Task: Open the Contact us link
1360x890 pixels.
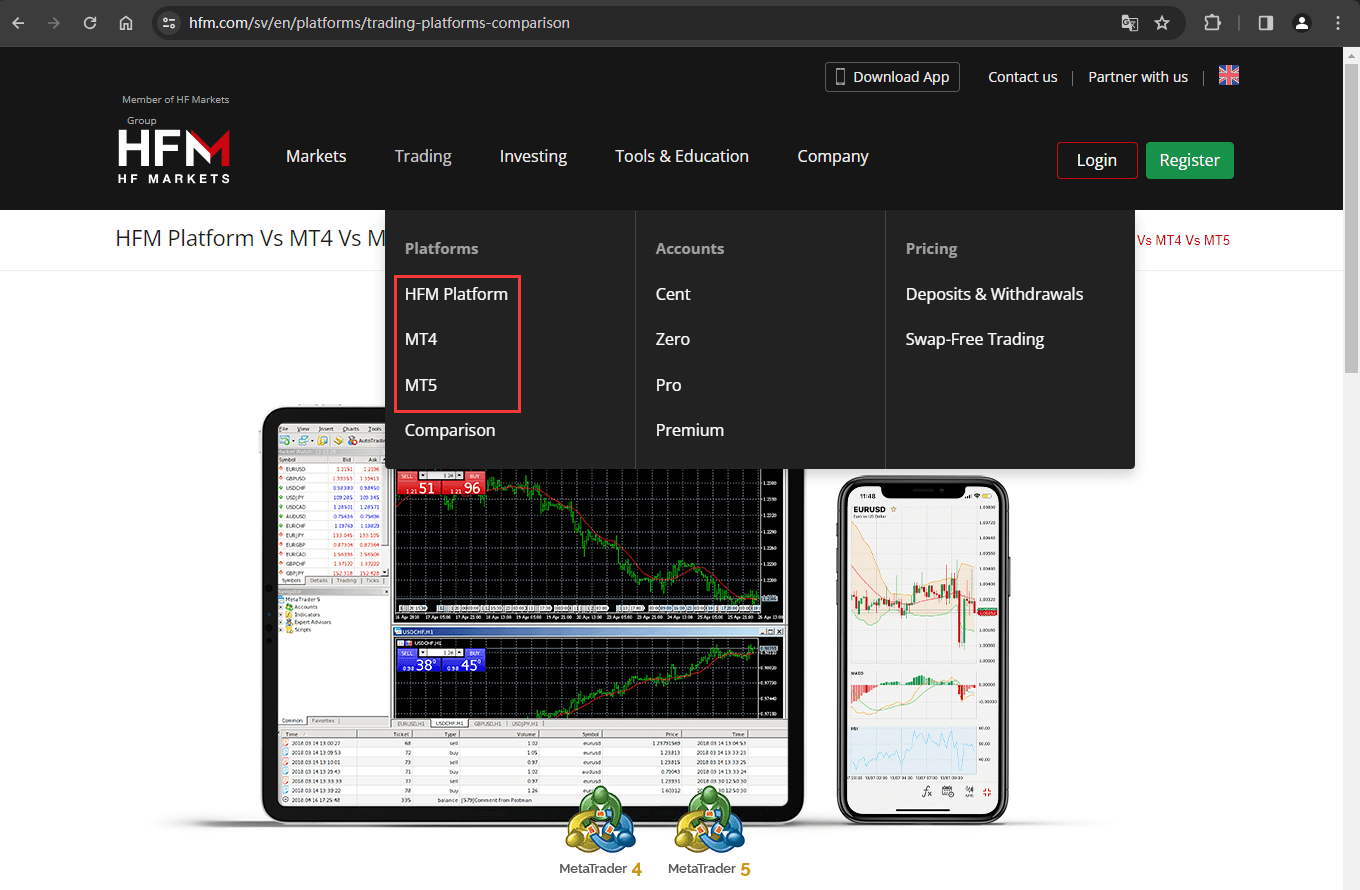Action: (x=1022, y=77)
